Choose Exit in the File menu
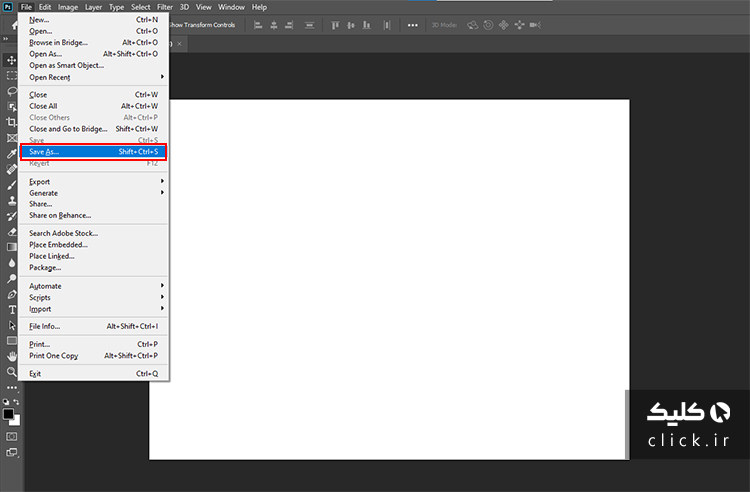The width and height of the screenshot is (750, 492). [x=93, y=374]
